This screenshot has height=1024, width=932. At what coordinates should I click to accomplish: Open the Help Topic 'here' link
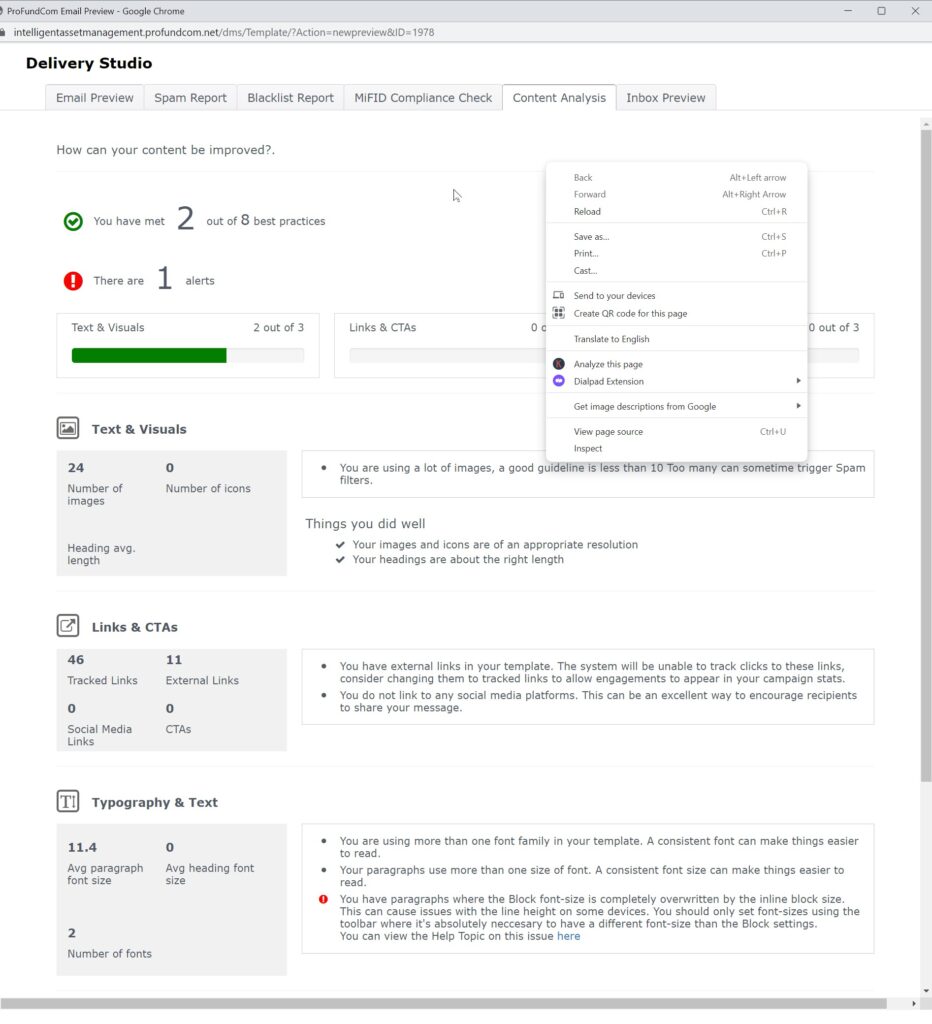568,936
